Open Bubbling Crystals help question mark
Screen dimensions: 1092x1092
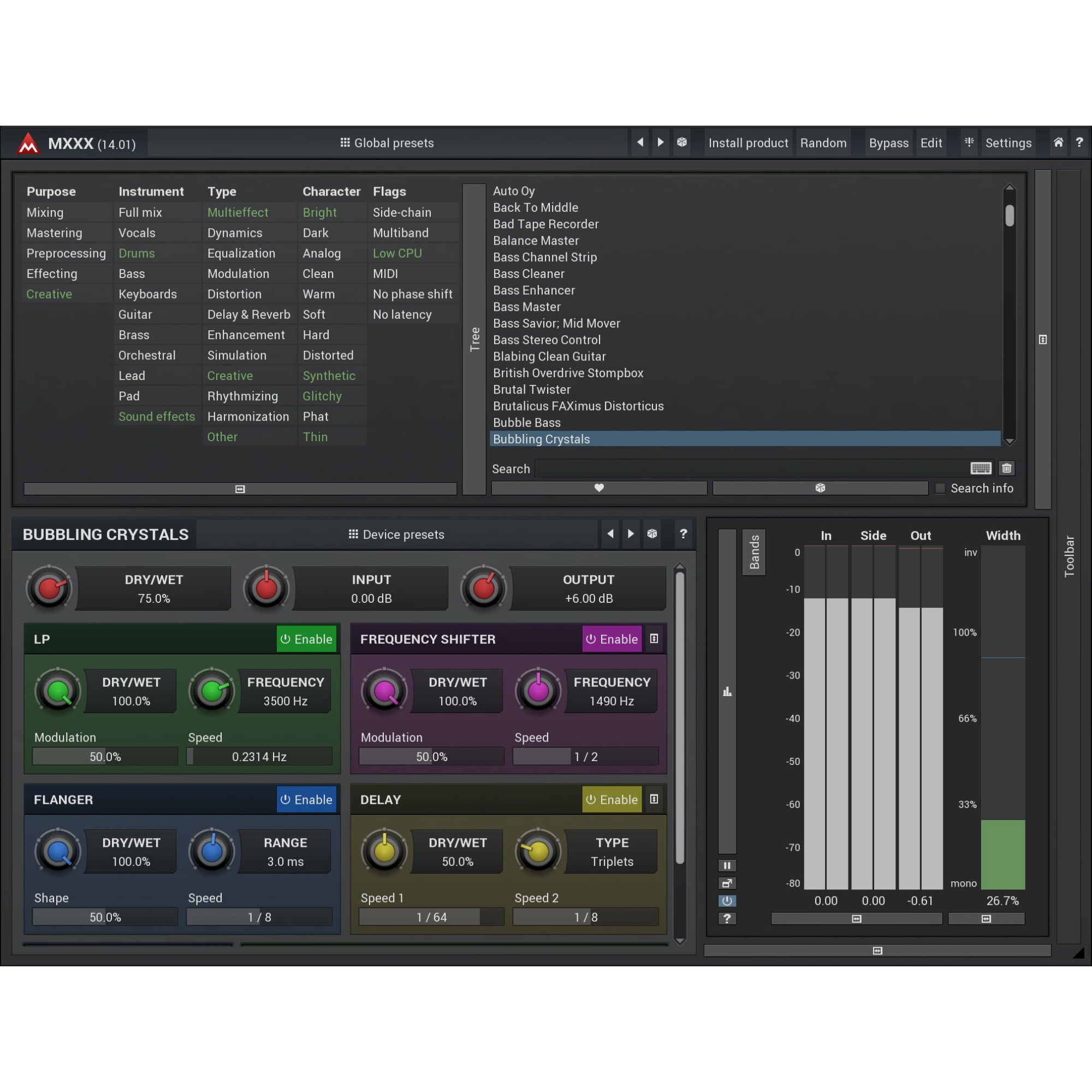tap(683, 533)
